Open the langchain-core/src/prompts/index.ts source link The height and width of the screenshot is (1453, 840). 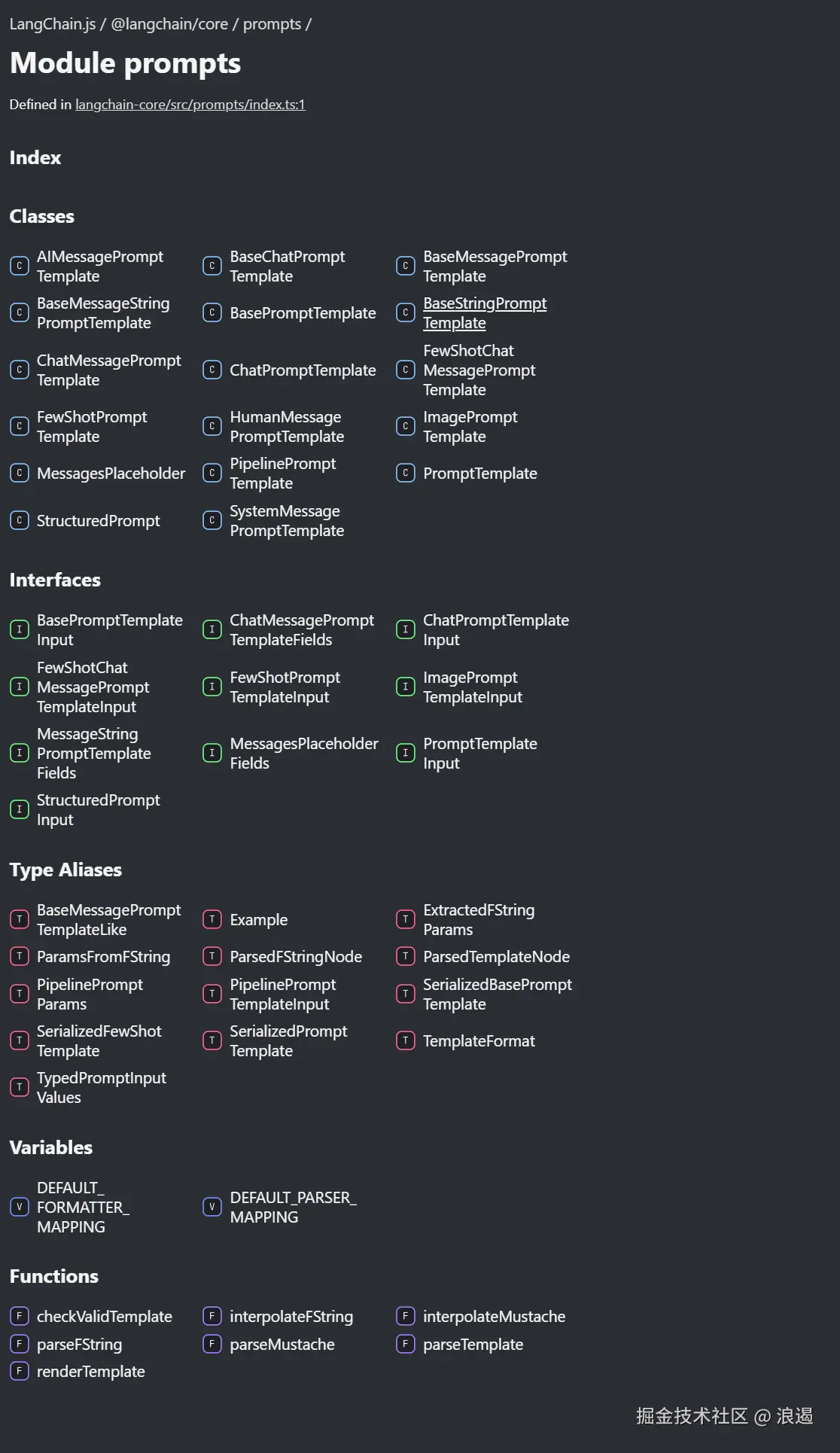(190, 105)
